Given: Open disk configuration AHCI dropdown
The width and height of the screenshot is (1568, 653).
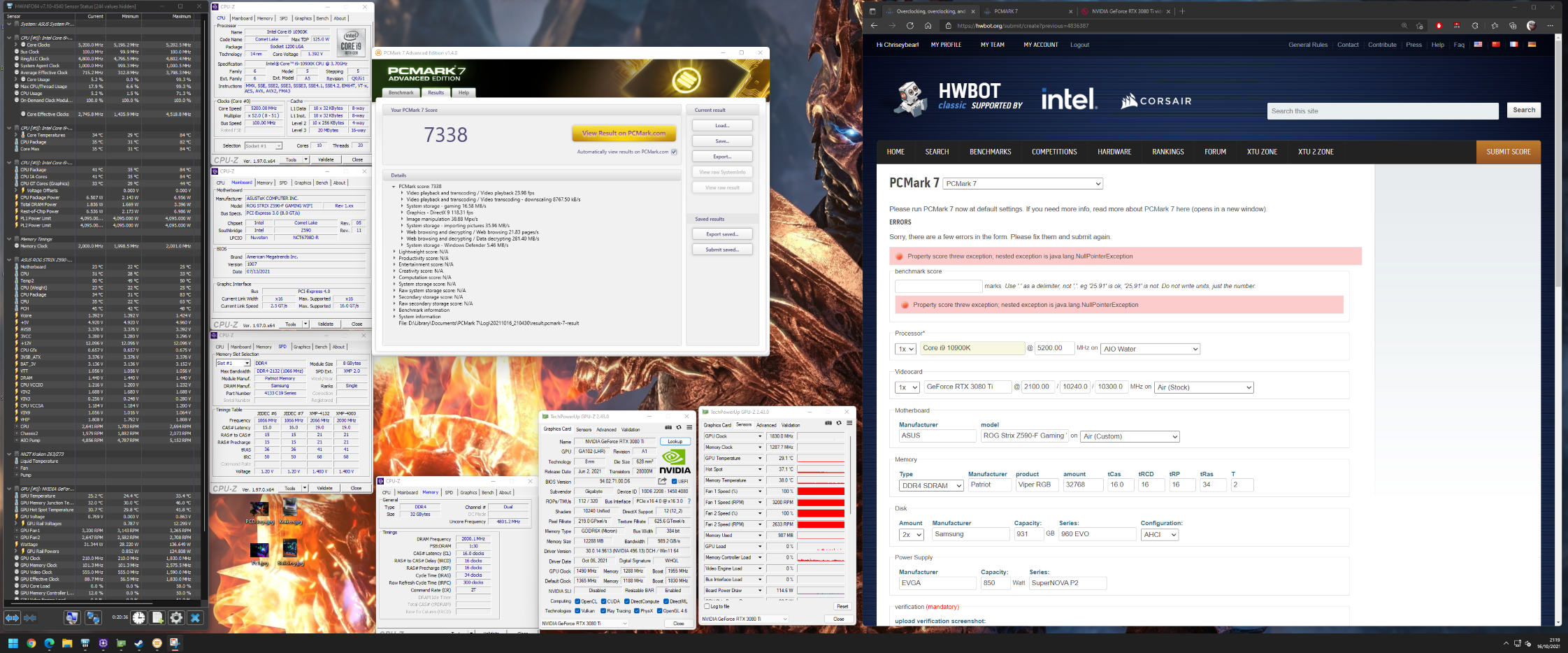Looking at the screenshot, I should pyautogui.click(x=1160, y=535).
